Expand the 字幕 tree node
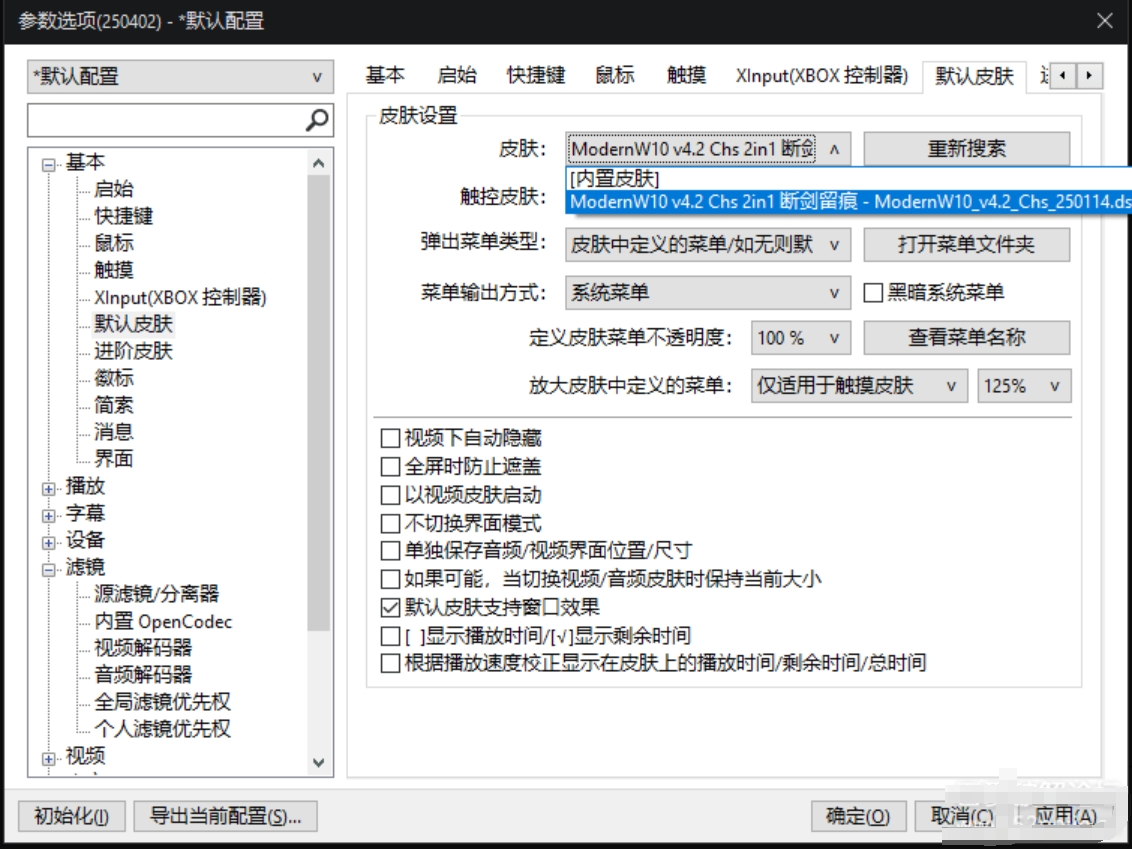The width and height of the screenshot is (1132, 849). point(48,516)
